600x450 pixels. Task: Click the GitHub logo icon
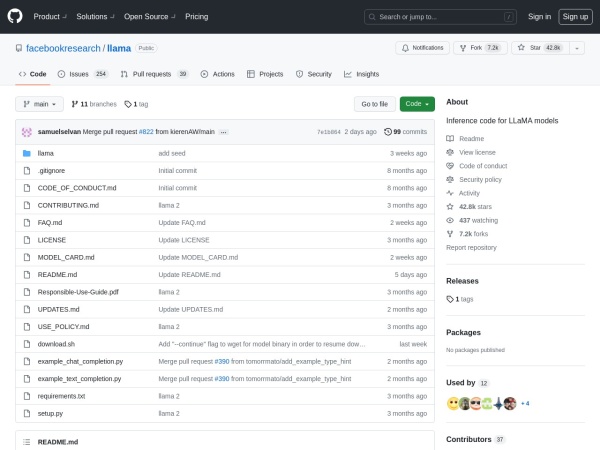point(16,16)
